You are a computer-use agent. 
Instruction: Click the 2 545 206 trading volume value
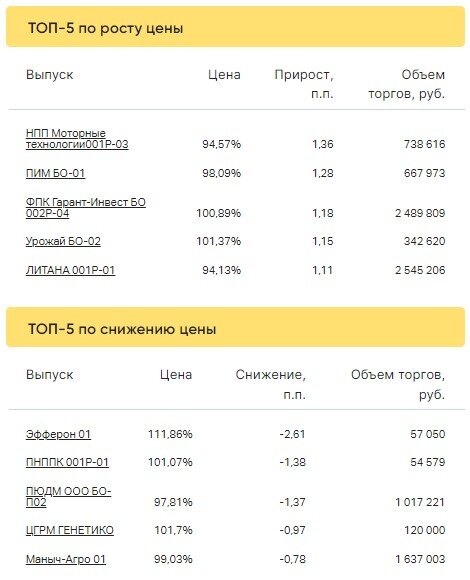click(420, 270)
